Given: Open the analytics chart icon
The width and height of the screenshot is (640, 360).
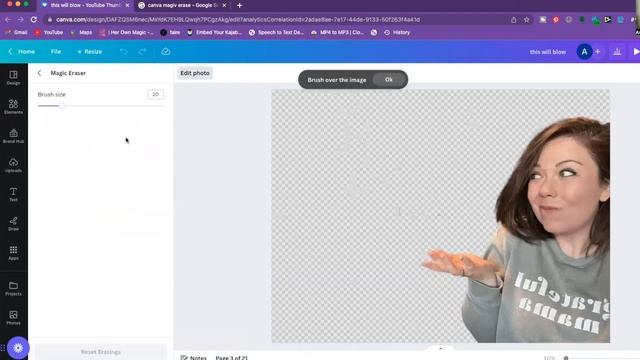Looking at the screenshot, I should click(617, 52).
